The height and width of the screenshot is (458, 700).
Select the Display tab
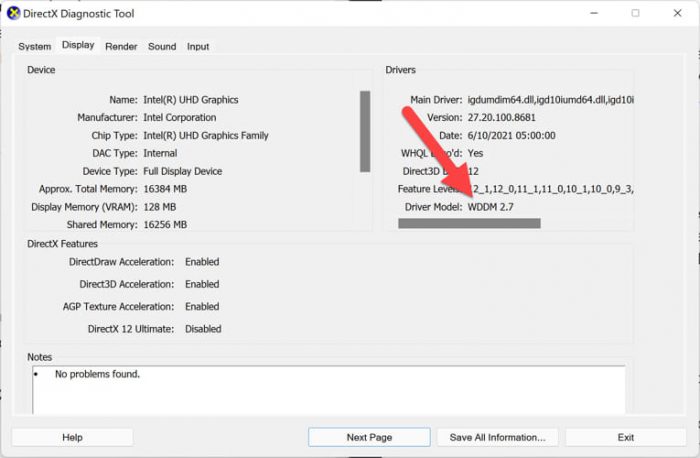click(x=78, y=45)
